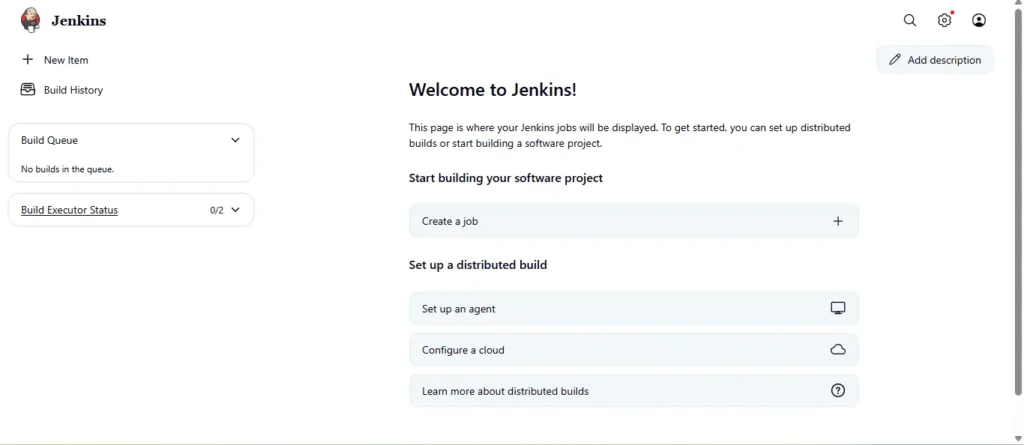Collapse the Build Queue panel chevron
1024x445 pixels.
point(235,140)
